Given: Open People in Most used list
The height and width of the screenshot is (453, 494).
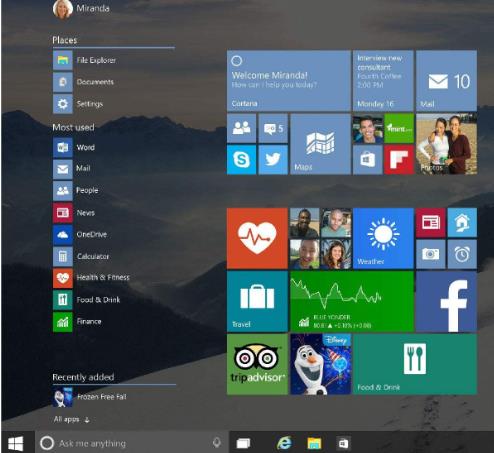Looking at the screenshot, I should [x=76, y=191].
